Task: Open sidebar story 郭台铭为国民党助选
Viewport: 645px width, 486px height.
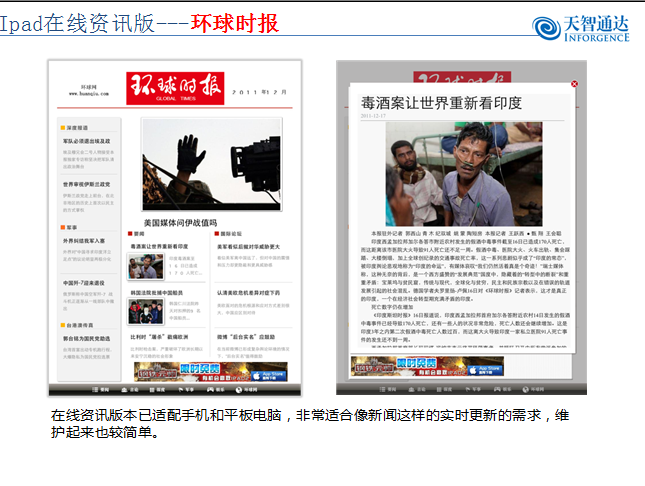Action: tap(86, 338)
